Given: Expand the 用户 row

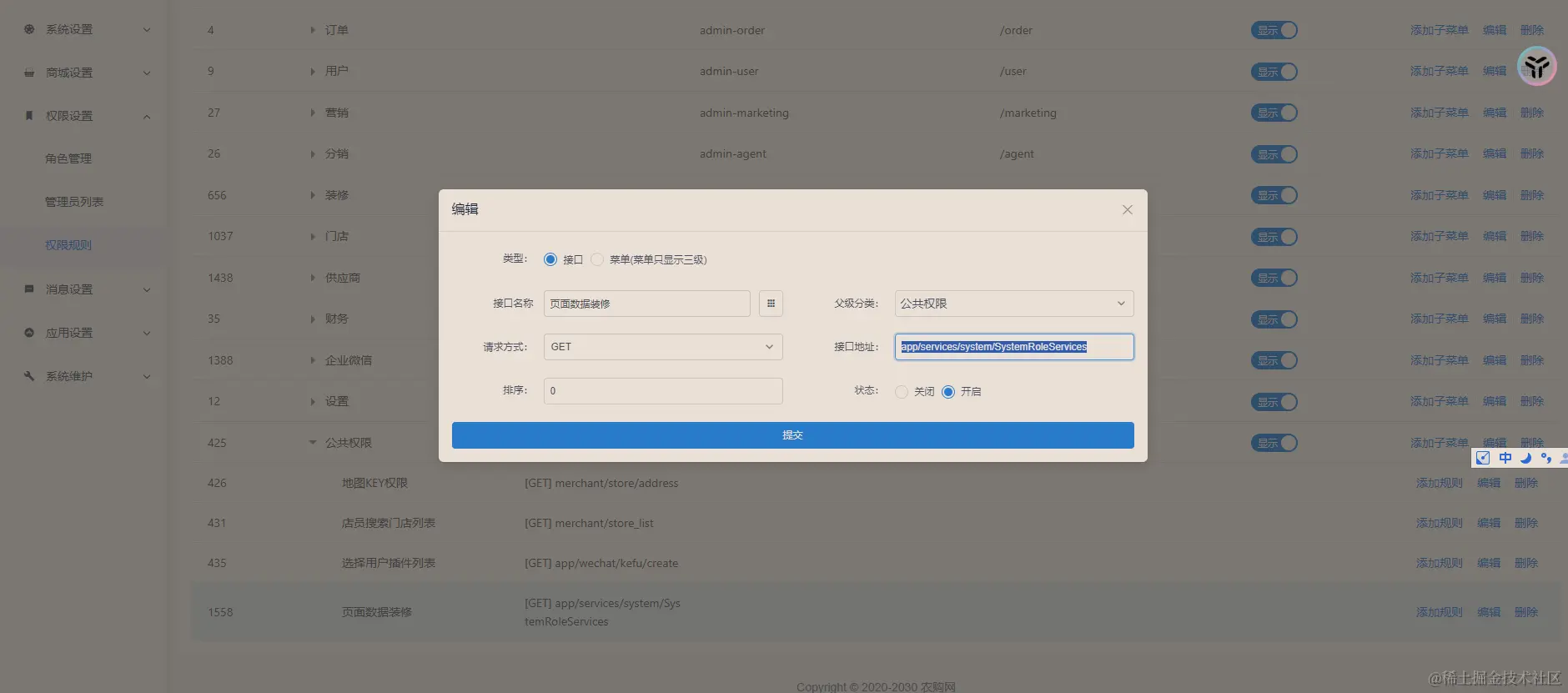Looking at the screenshot, I should [x=313, y=72].
